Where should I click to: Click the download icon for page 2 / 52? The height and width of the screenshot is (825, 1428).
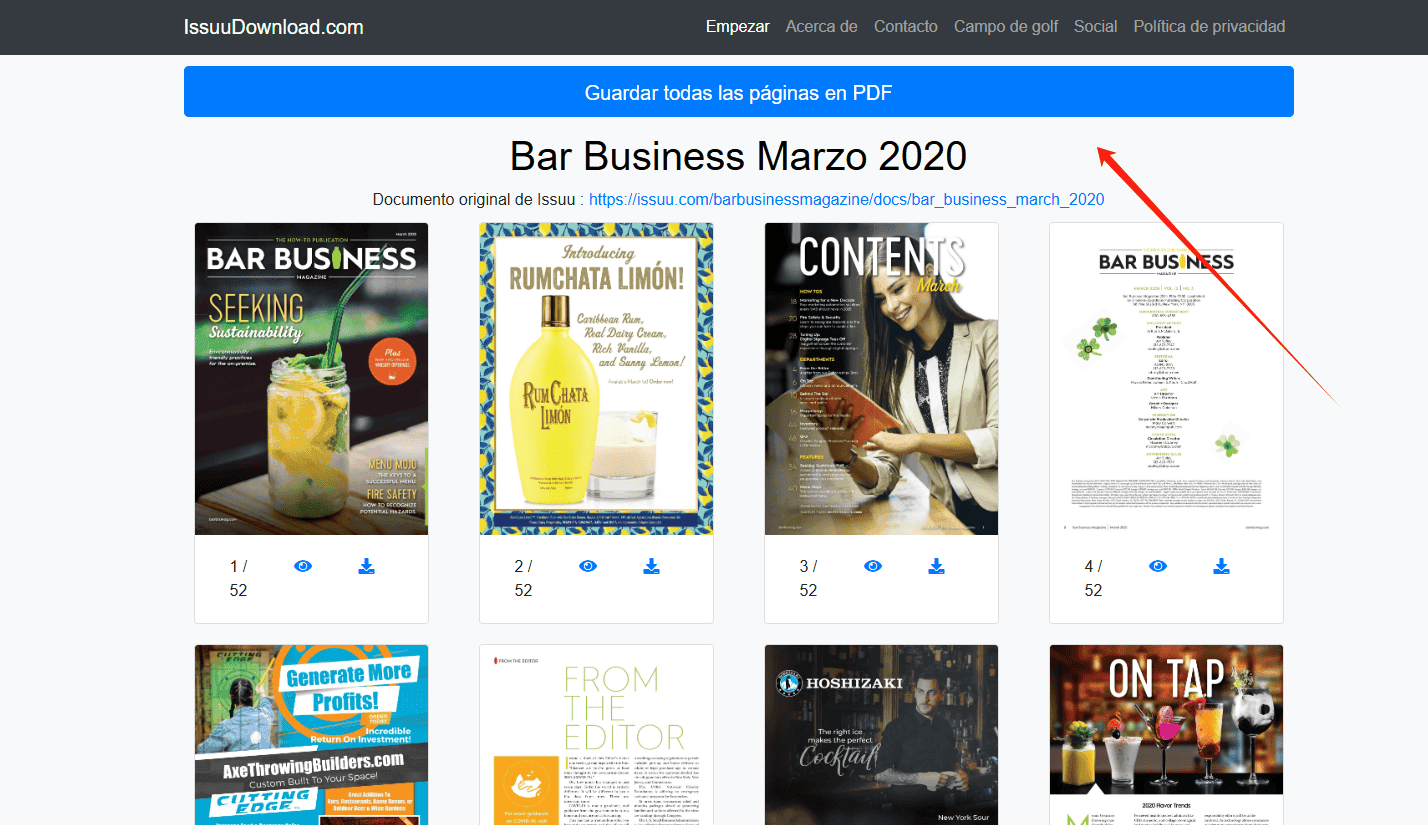pos(651,566)
